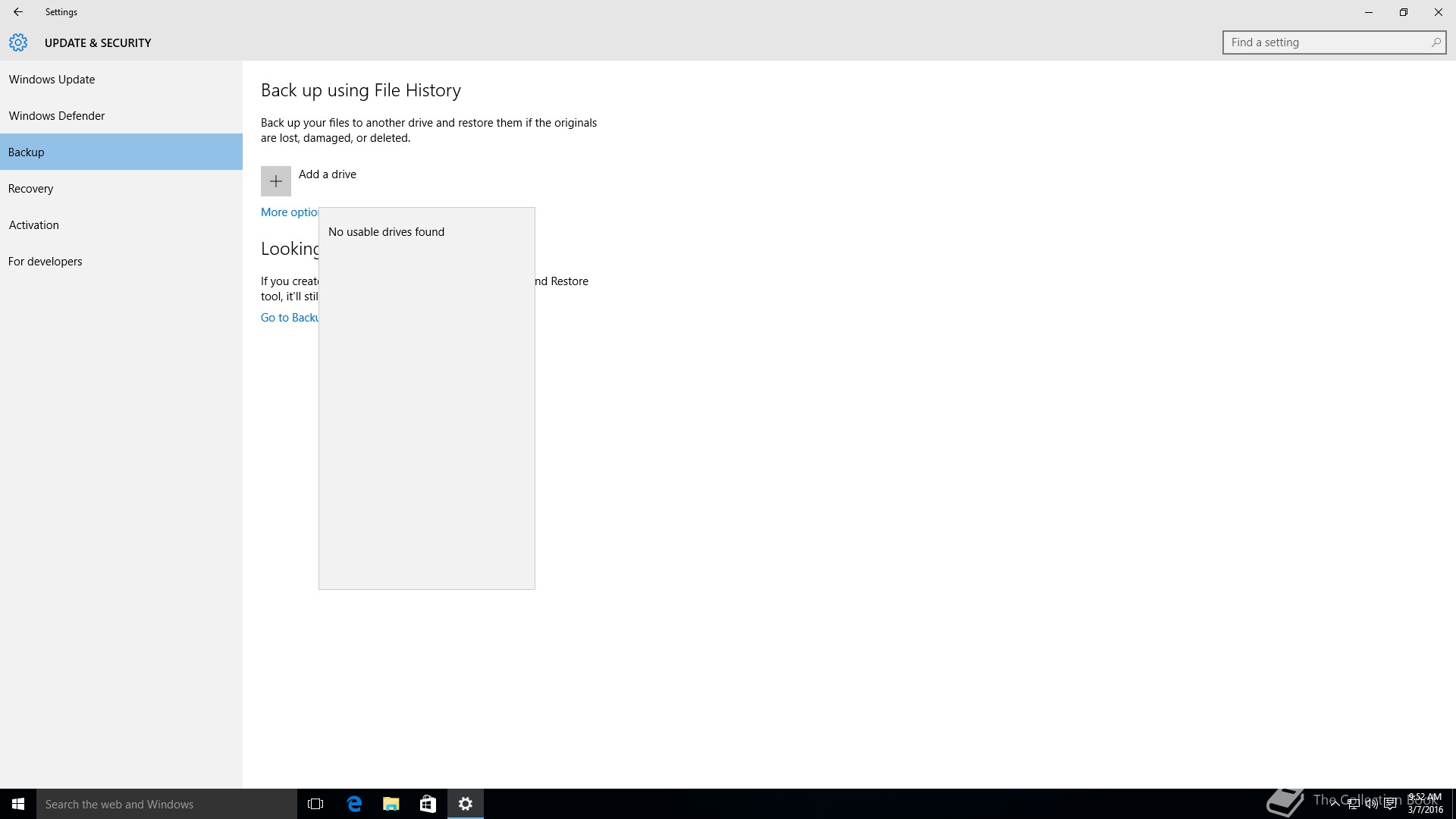Select Windows Update in the sidebar
The height and width of the screenshot is (819, 1456).
coord(52,80)
